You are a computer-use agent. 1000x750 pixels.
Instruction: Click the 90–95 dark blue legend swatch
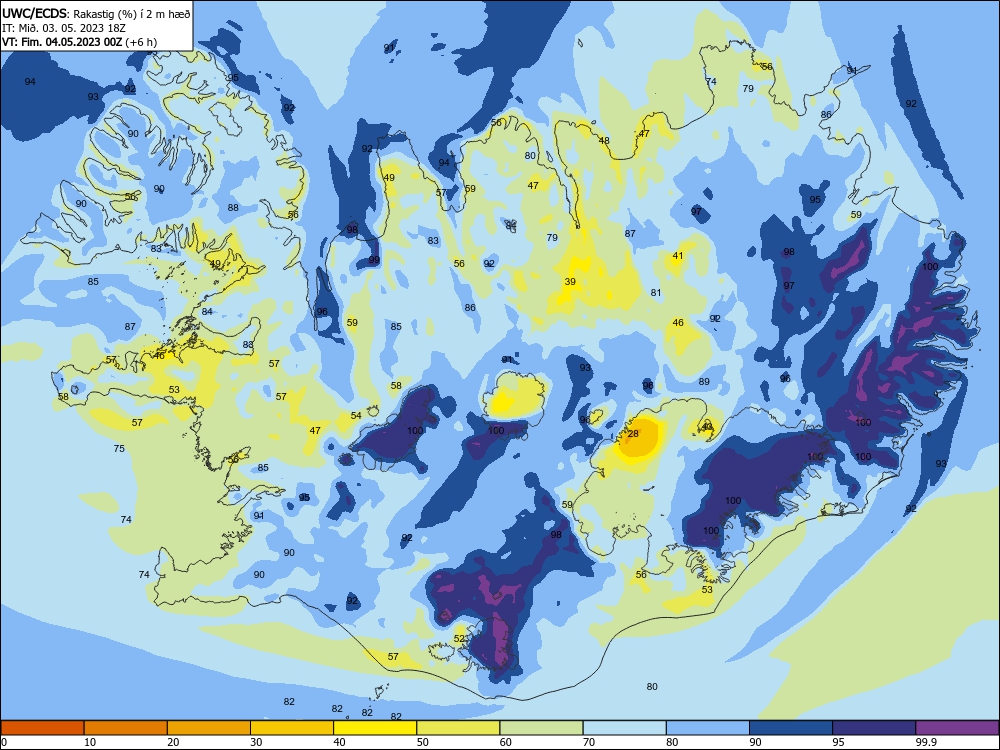tap(791, 728)
